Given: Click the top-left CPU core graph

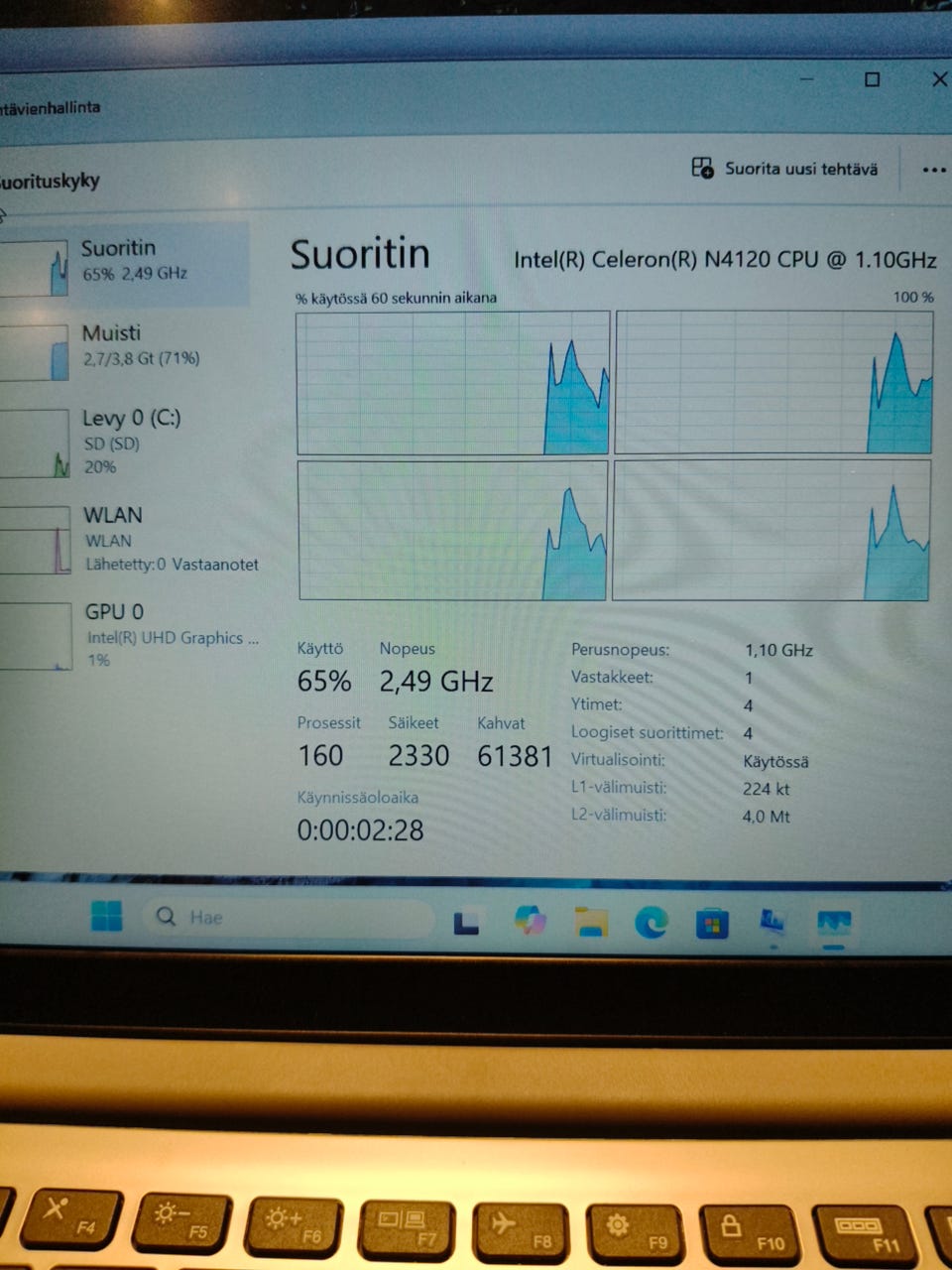Looking at the screenshot, I should click(452, 383).
